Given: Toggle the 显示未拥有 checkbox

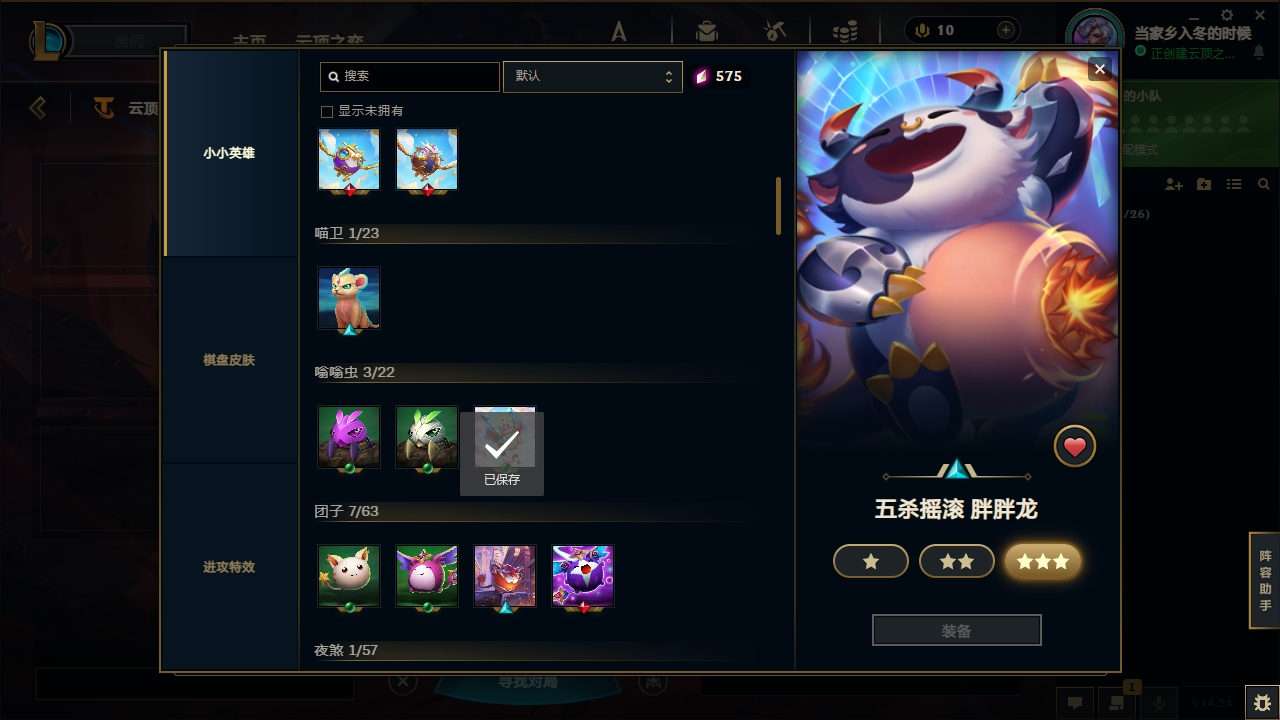Looking at the screenshot, I should [326, 111].
